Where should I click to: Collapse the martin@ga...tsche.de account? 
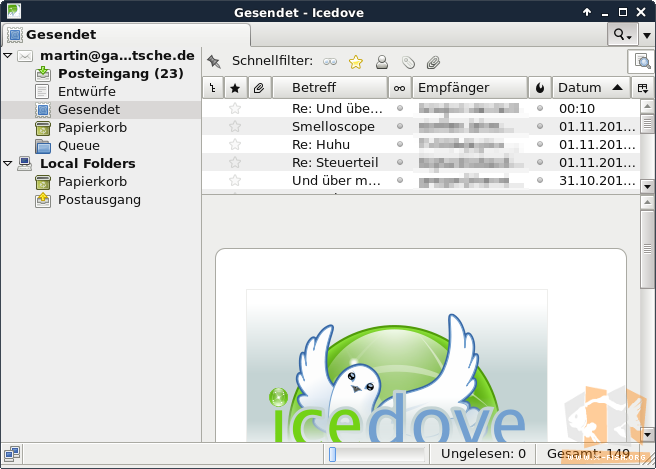[8, 55]
